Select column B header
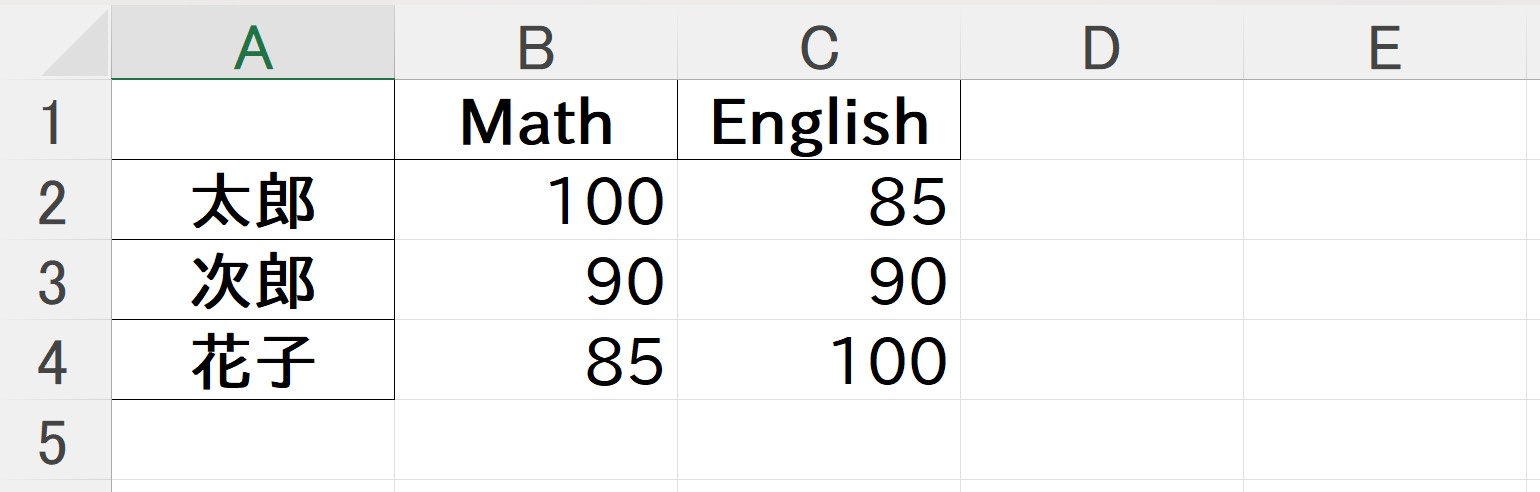Screen dimensions: 1540x492 pyautogui.click(x=536, y=47)
